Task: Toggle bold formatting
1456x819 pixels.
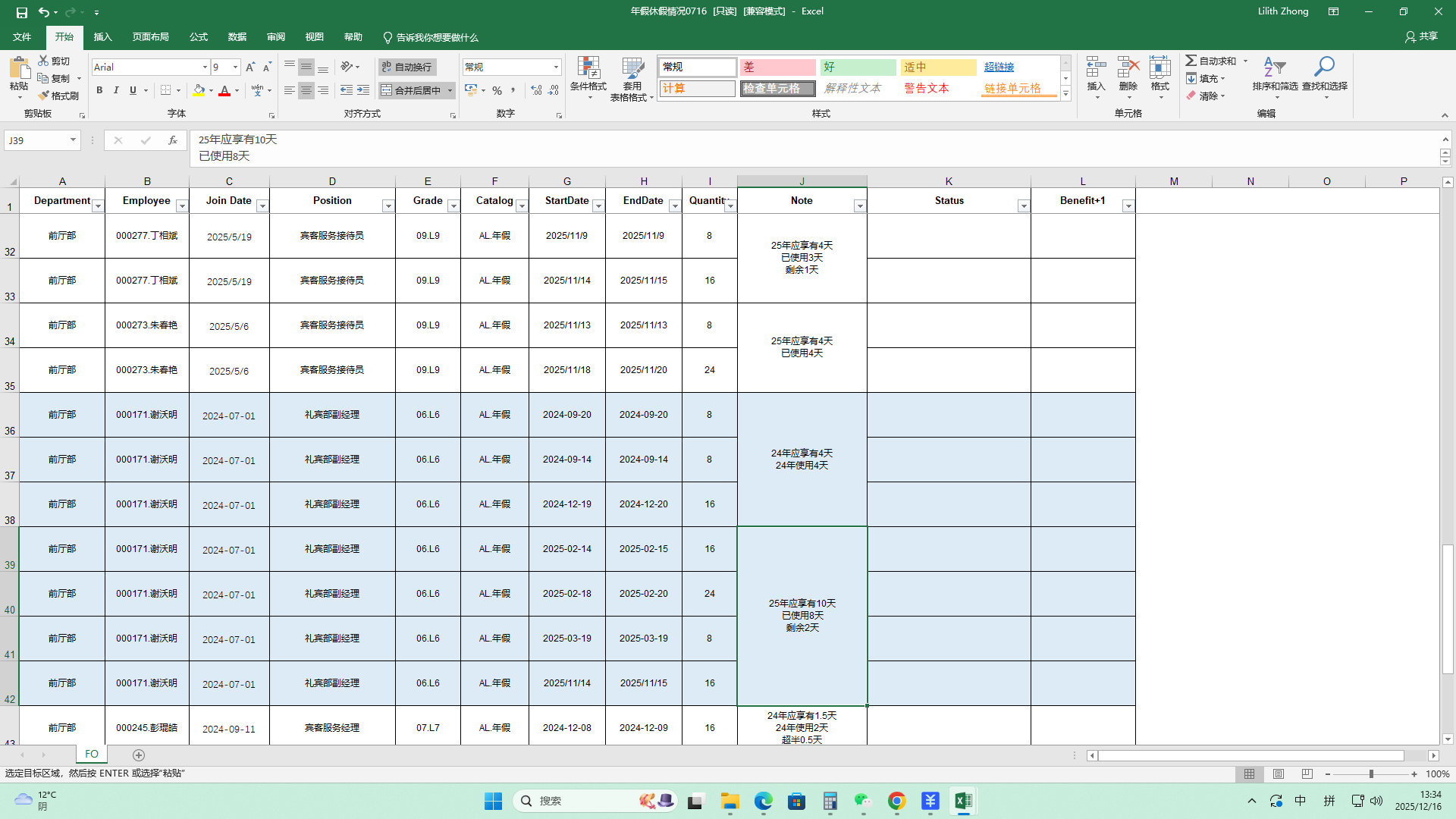Action: [x=99, y=90]
